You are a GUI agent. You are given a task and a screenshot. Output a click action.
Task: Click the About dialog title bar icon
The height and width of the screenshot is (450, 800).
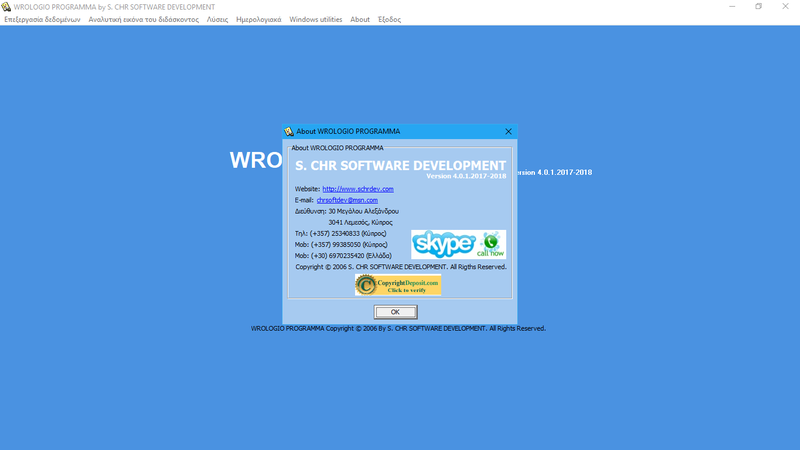[289, 132]
